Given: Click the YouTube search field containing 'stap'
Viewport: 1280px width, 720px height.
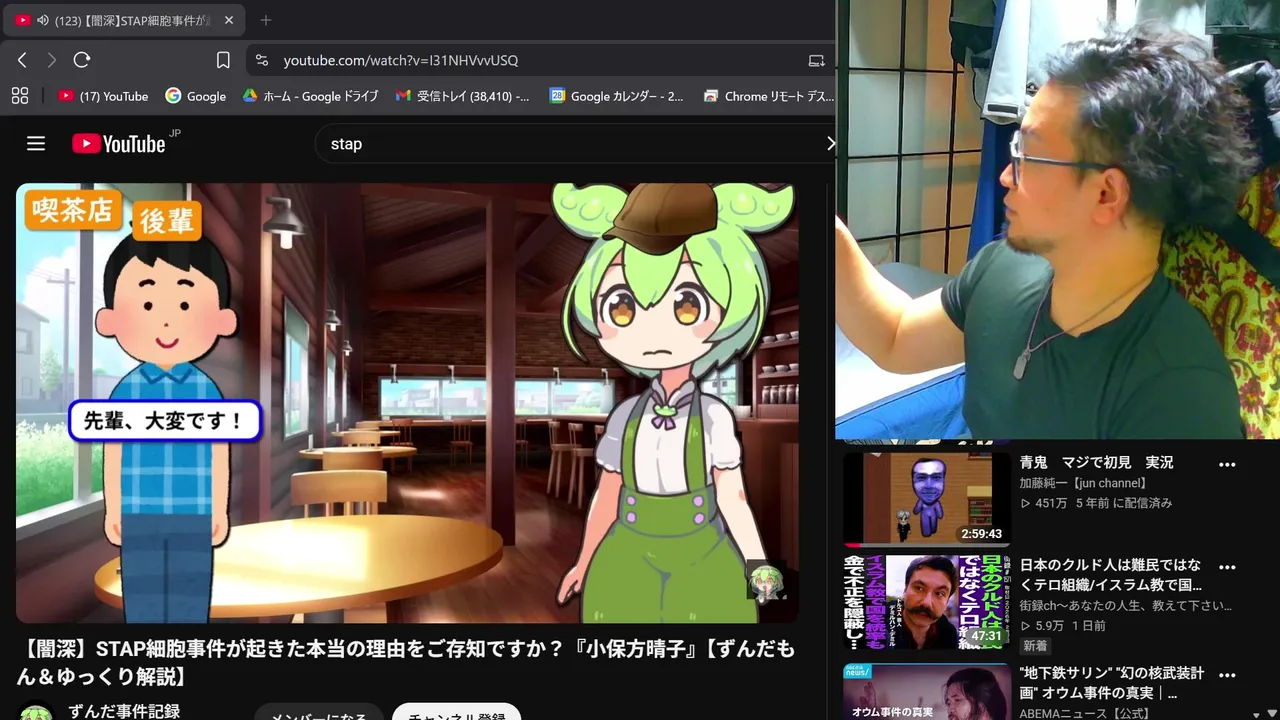Looking at the screenshot, I should click(x=575, y=144).
